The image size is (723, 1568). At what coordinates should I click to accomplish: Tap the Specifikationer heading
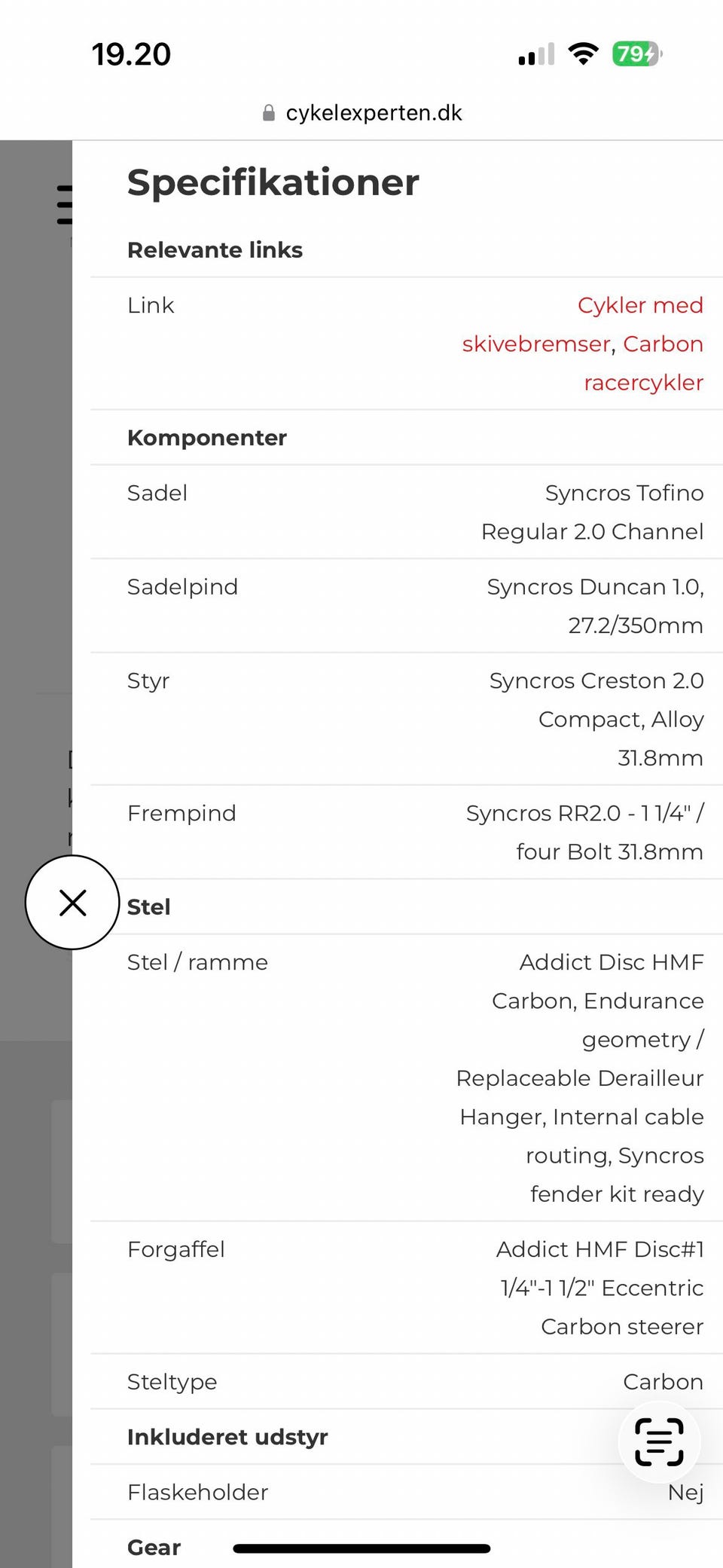click(273, 183)
